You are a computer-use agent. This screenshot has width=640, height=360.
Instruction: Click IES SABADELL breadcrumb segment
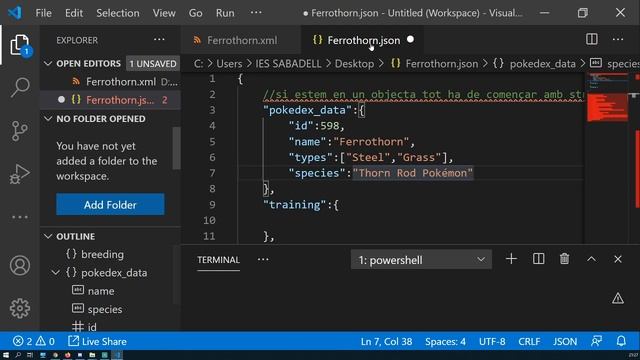pos(288,64)
